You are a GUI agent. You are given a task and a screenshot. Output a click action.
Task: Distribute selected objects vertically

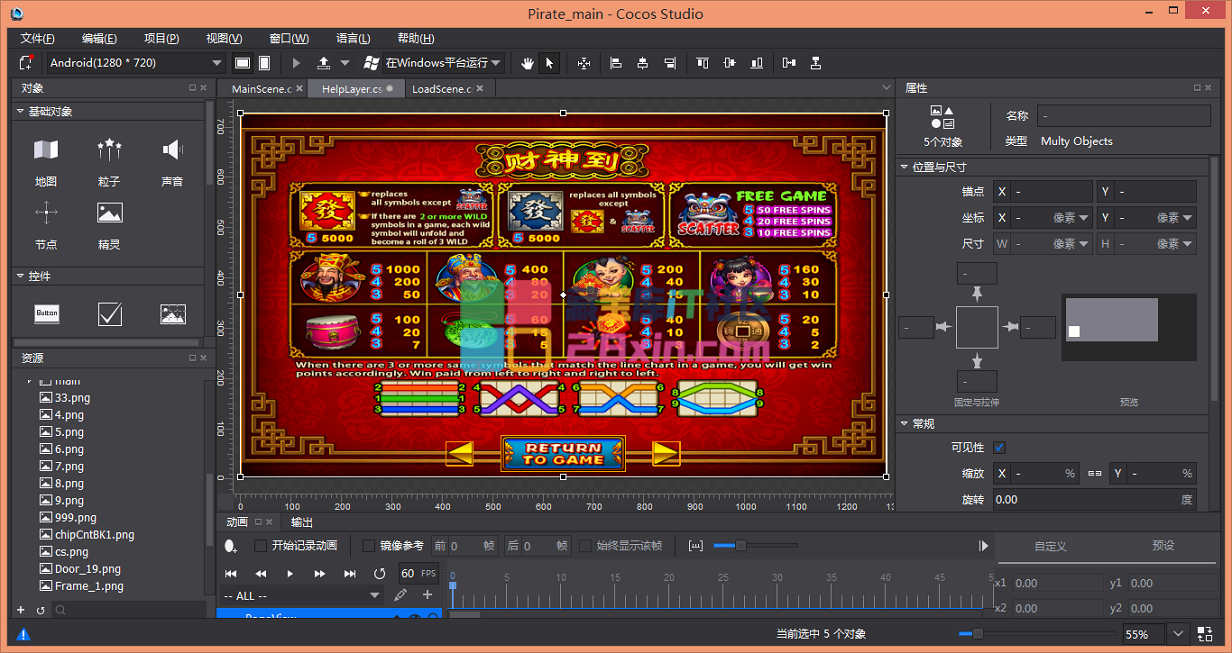point(816,63)
